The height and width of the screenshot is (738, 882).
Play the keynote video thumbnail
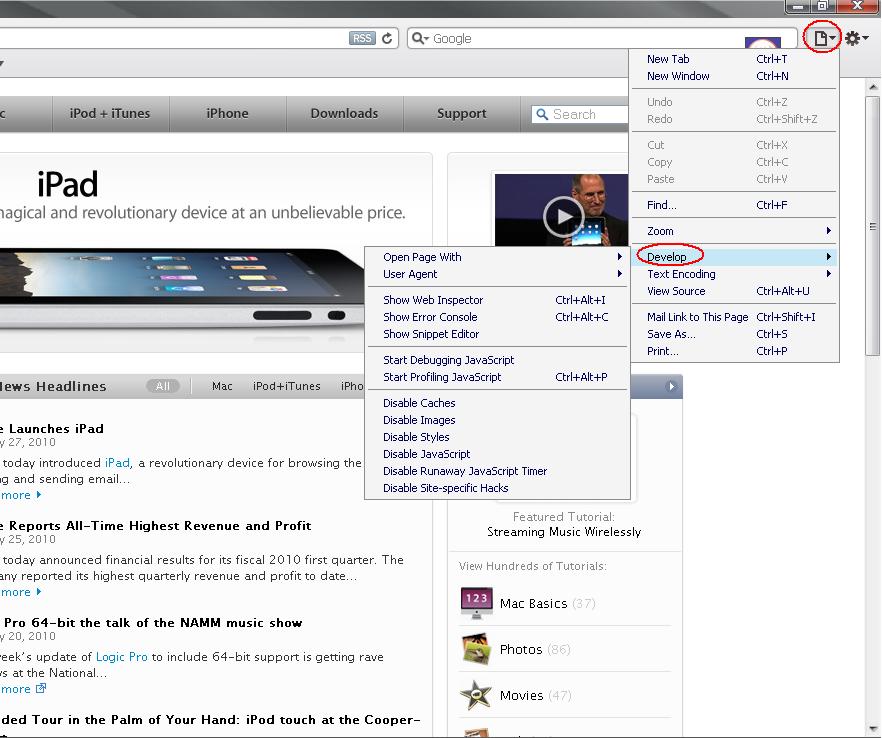point(564,216)
